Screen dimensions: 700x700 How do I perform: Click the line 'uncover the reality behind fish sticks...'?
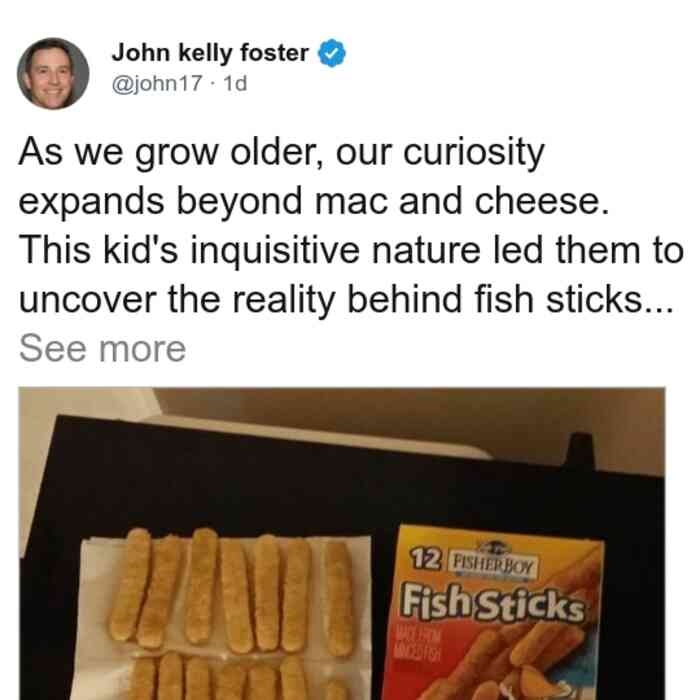pos(346,300)
